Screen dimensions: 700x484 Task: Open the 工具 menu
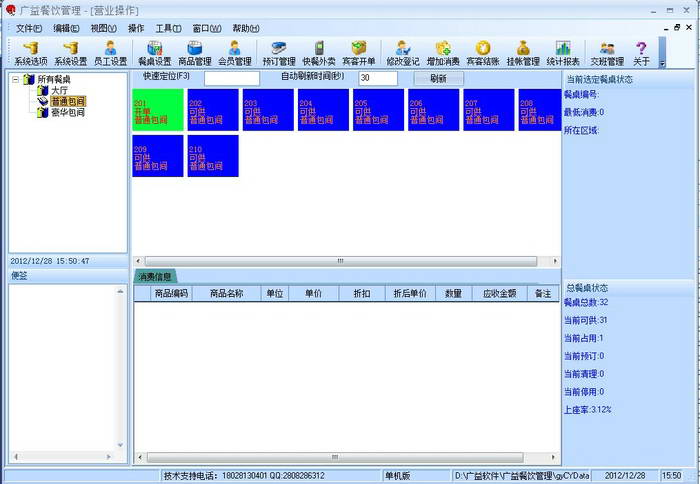coord(168,29)
